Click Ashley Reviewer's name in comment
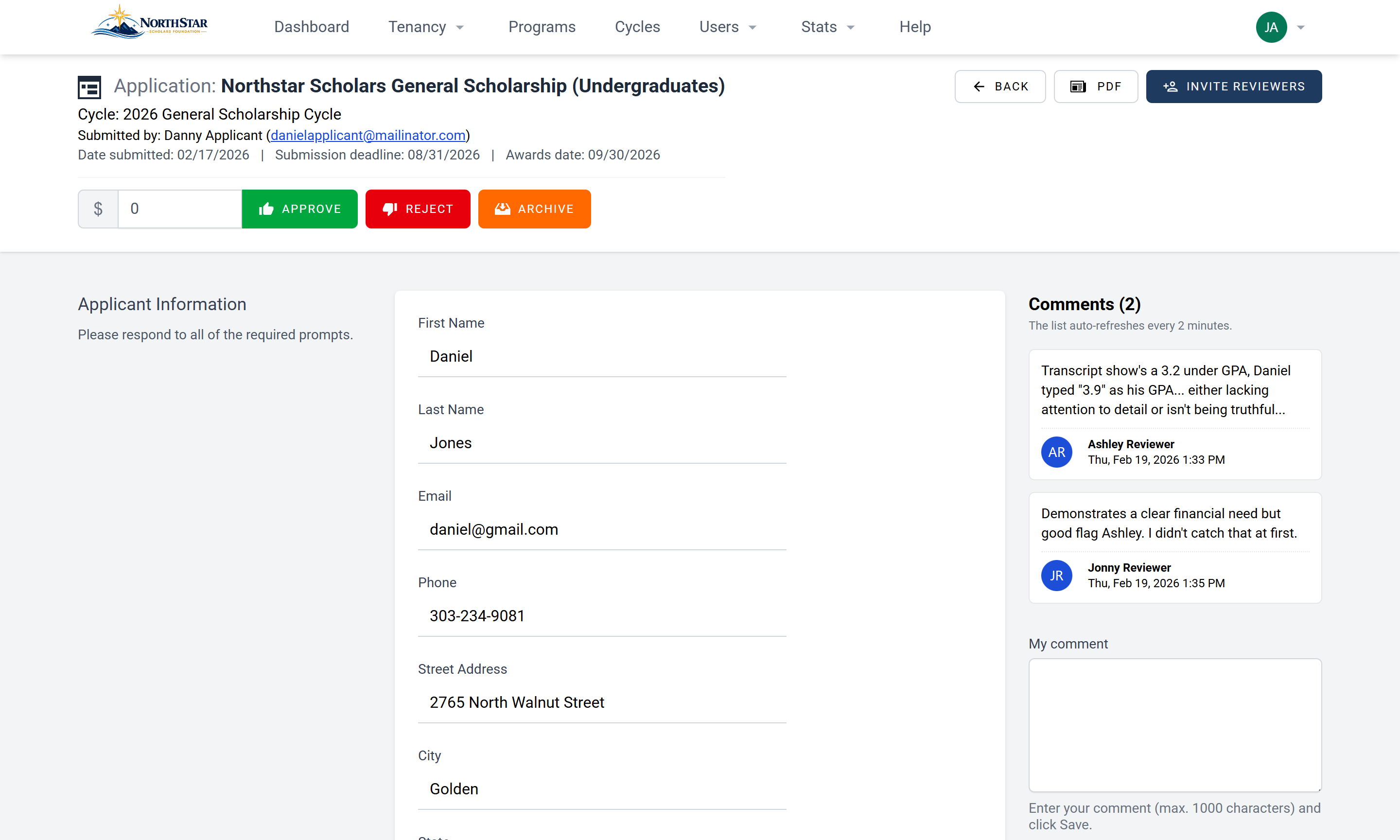Screen dimensions: 1400x840 [1131, 444]
